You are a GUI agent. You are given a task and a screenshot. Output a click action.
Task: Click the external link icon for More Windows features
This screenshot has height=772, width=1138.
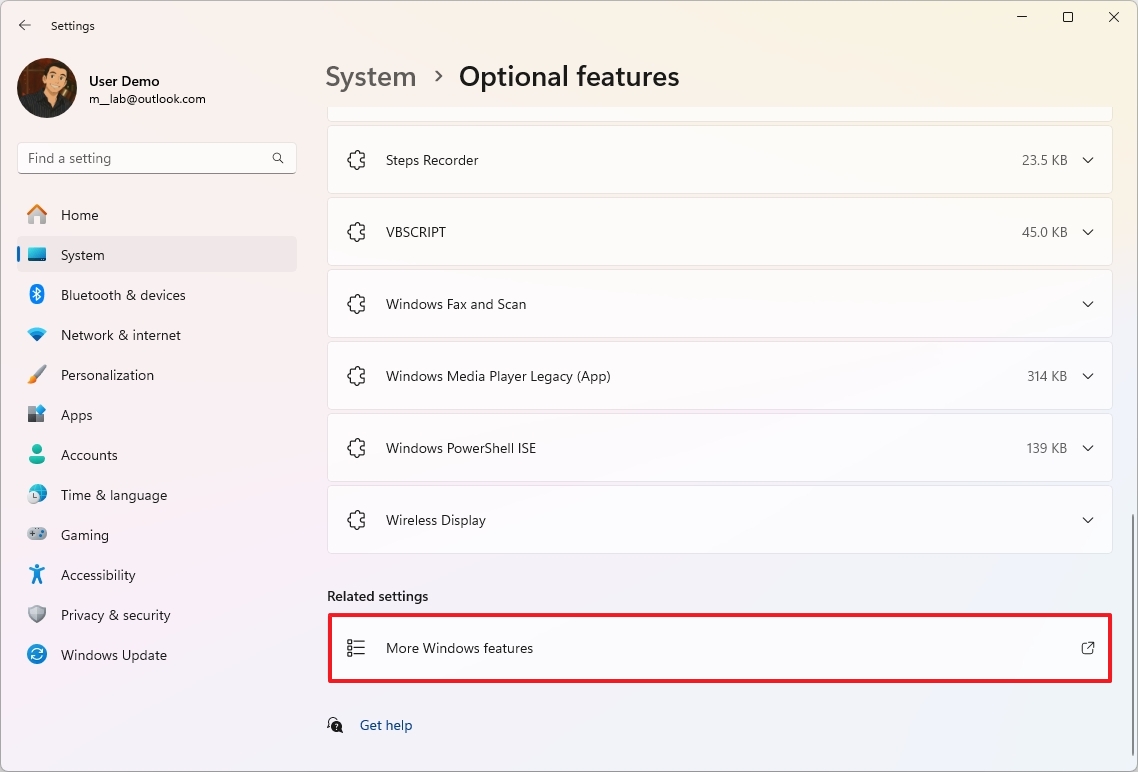1087,648
